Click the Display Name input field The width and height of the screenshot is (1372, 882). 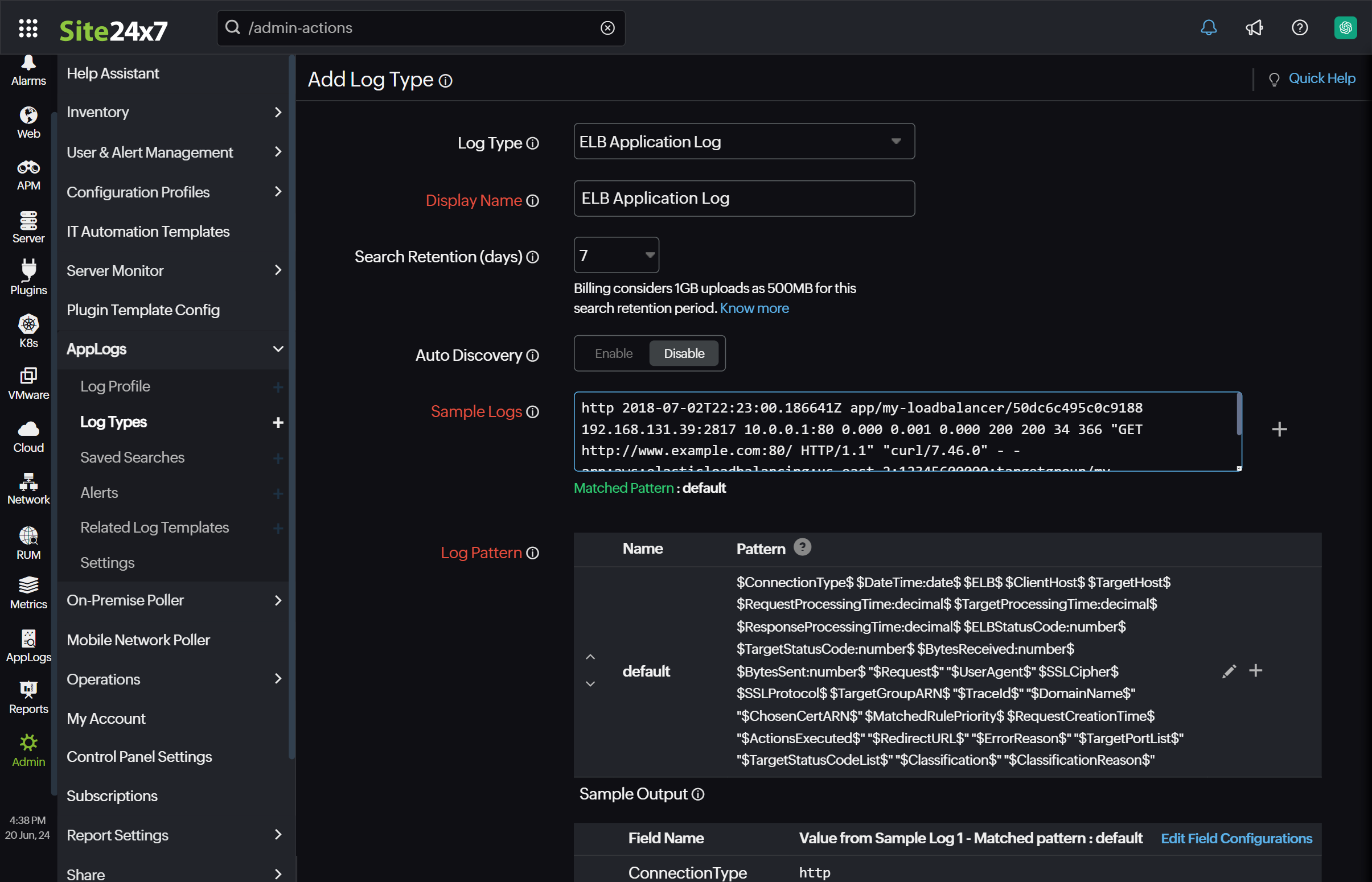743,199
